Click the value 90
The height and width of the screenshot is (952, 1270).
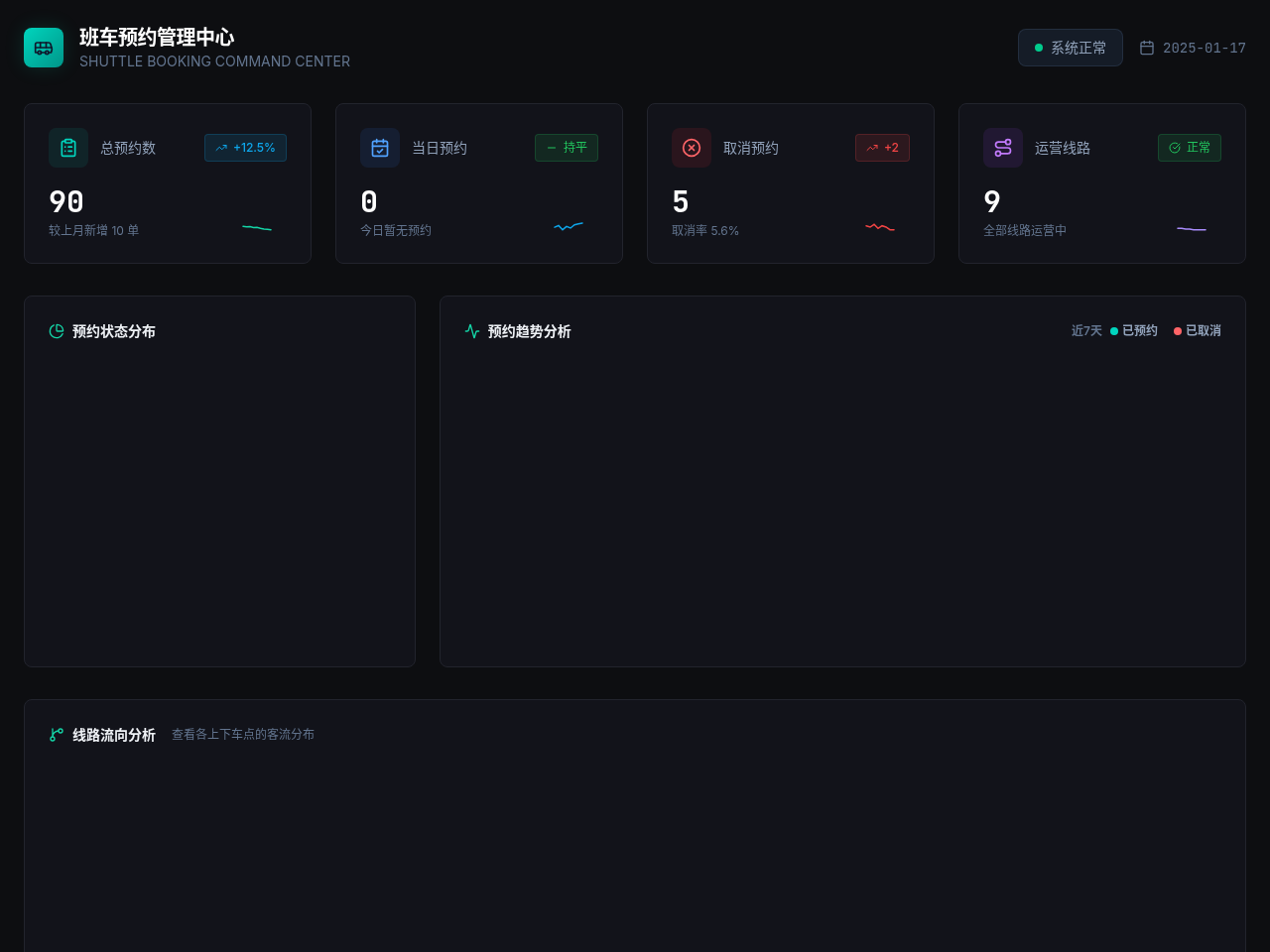66,202
